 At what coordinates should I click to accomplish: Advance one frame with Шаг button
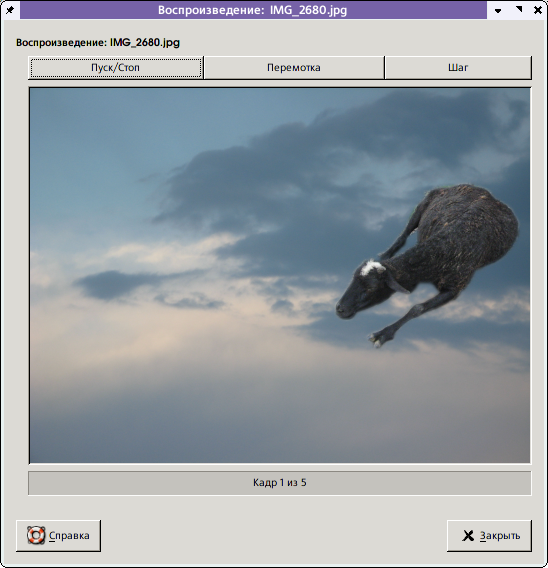click(x=458, y=68)
